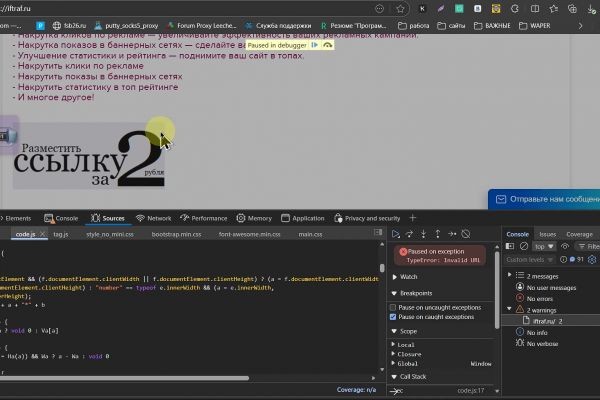Toggle the console sidebar panel icon
This screenshot has width=600, height=400.
[x=510, y=246]
